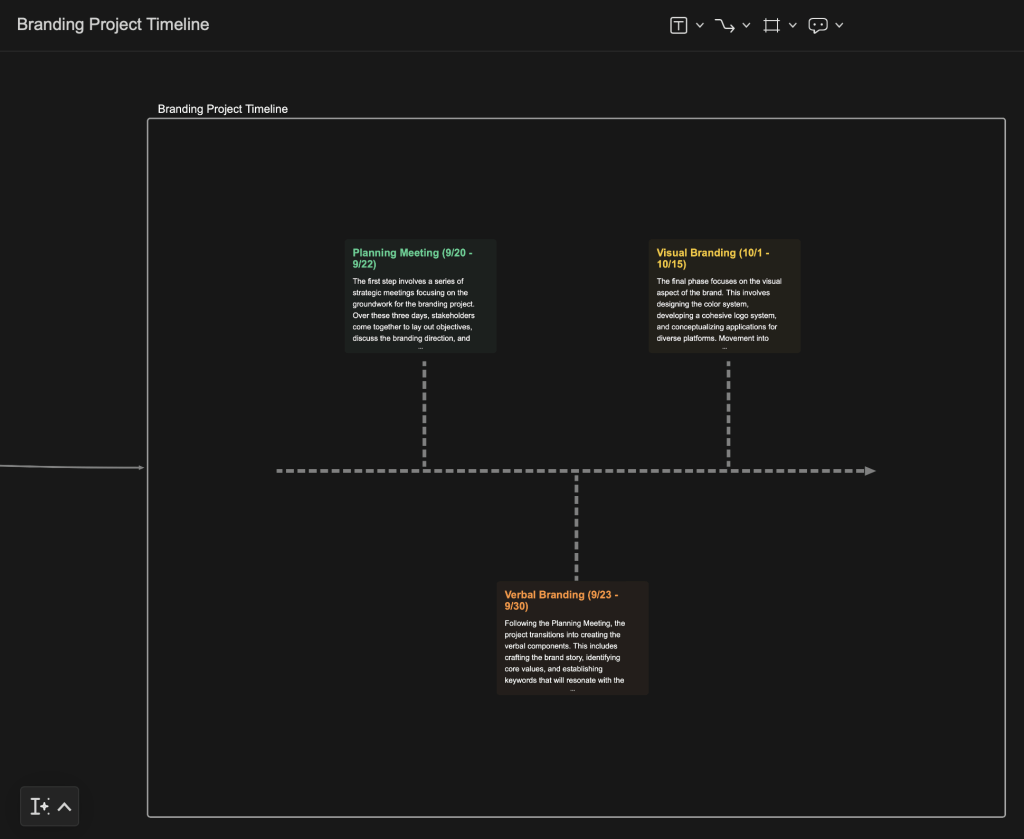
Task: Open the Connector tool dropdown chevron
Action: coord(747,26)
